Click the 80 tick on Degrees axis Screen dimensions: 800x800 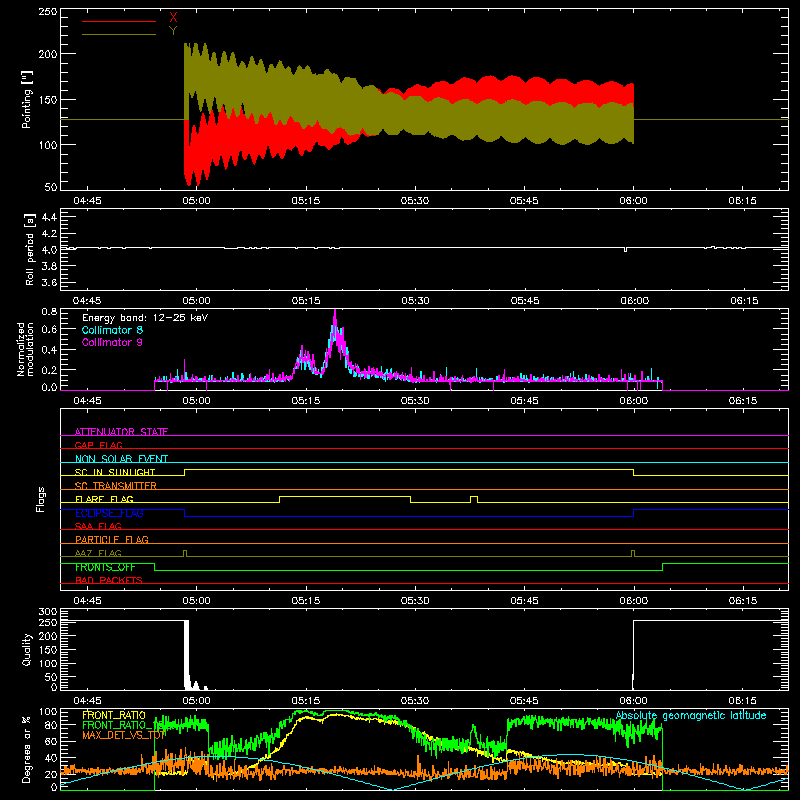[51, 724]
